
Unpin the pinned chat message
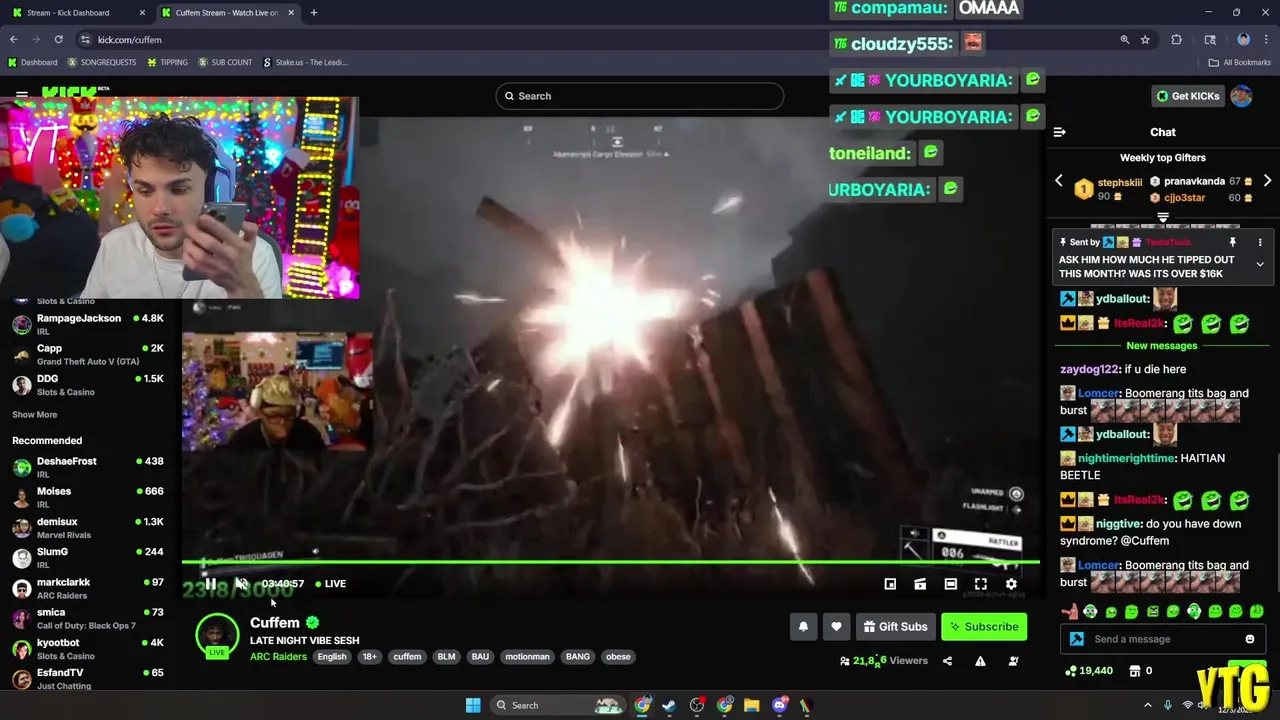pyautogui.click(x=1232, y=242)
